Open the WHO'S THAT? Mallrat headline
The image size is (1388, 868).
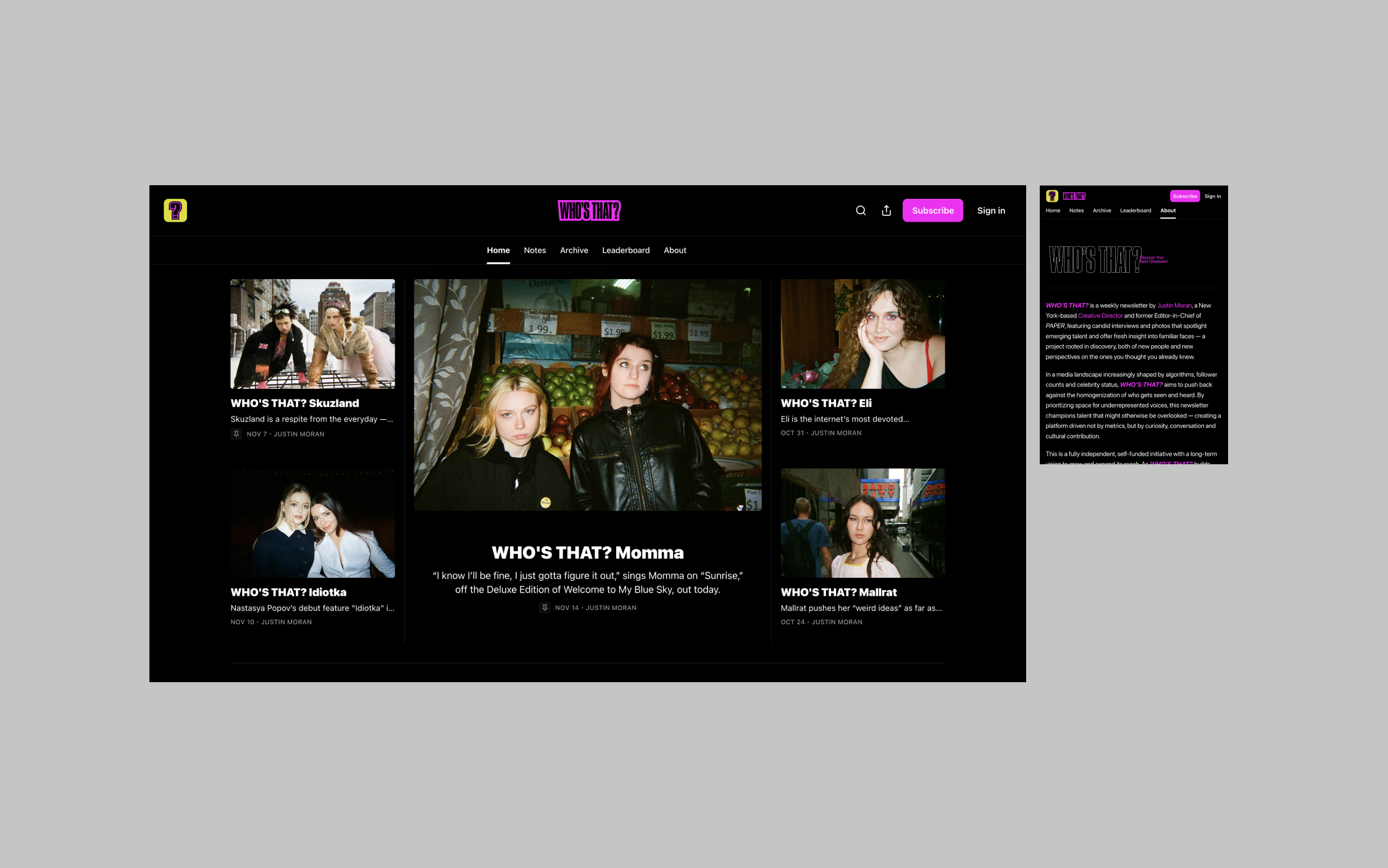[x=838, y=592]
